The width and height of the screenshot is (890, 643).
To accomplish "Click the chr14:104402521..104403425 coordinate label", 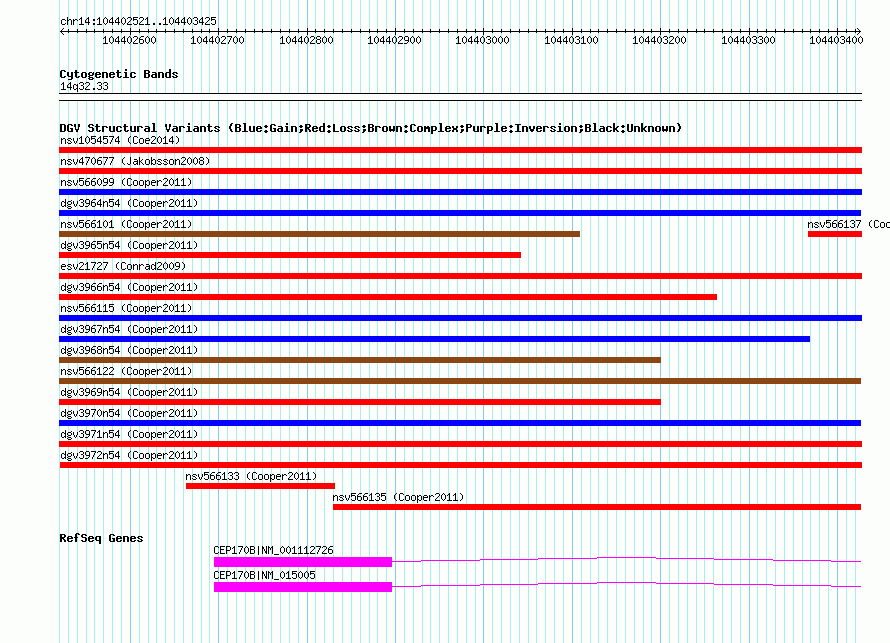I will pyautogui.click(x=138, y=22).
